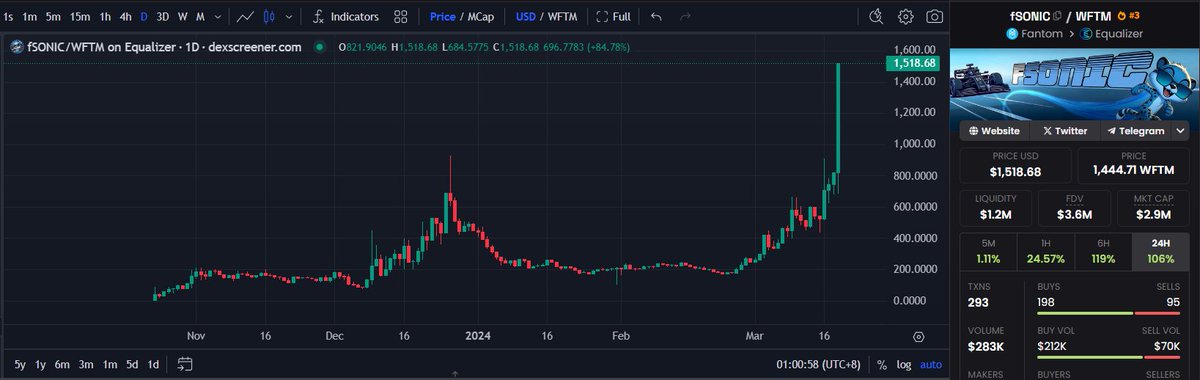Open chart settings gear
Image resolution: width=1200 pixels, height=380 pixels.
[x=906, y=16]
